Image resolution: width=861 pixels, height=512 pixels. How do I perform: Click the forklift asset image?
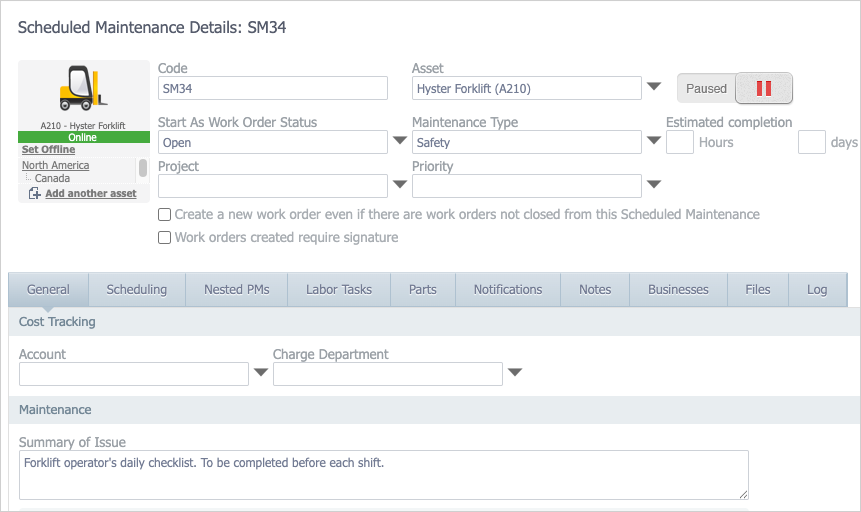click(x=83, y=89)
